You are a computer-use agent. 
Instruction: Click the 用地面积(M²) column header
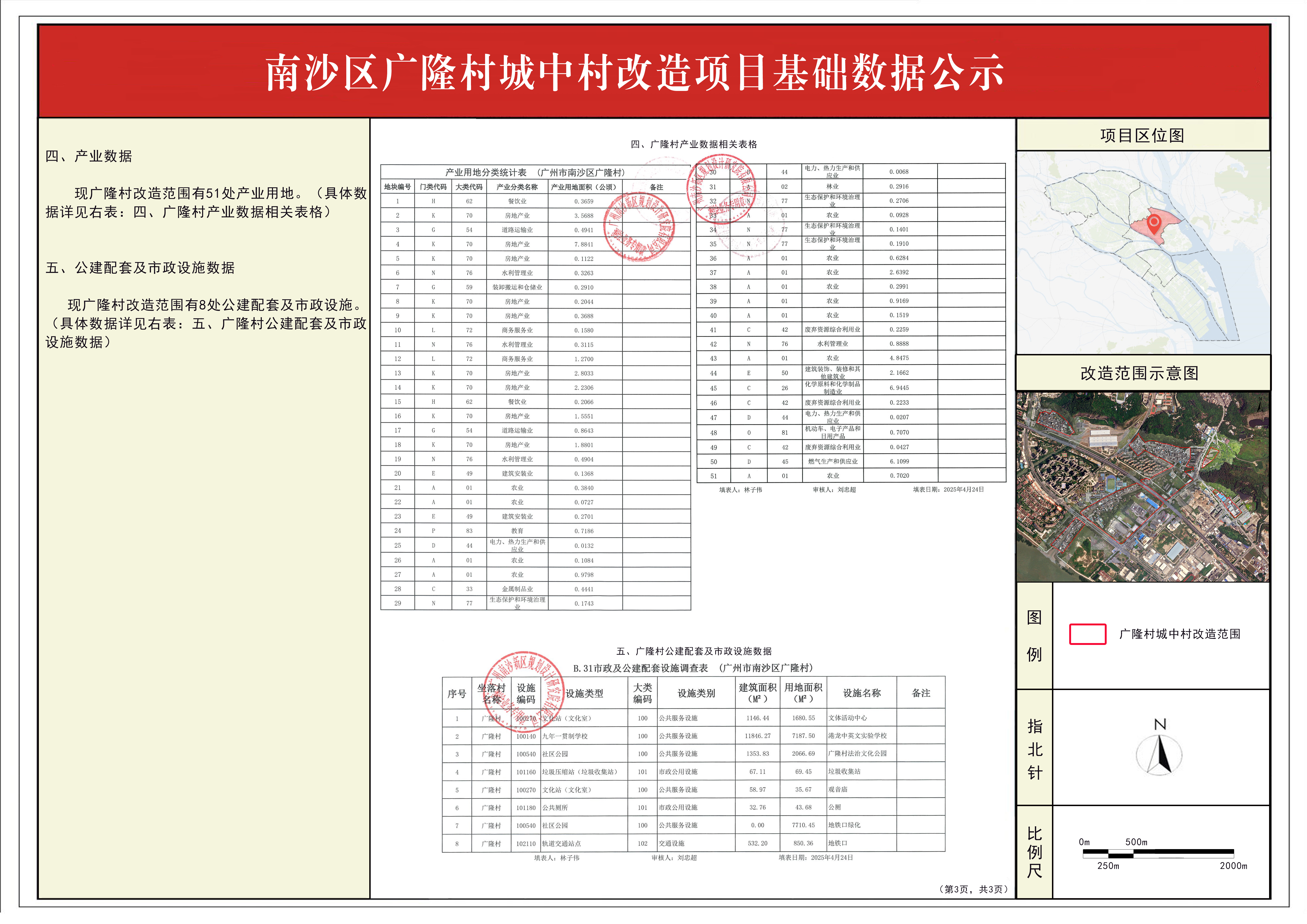click(803, 694)
